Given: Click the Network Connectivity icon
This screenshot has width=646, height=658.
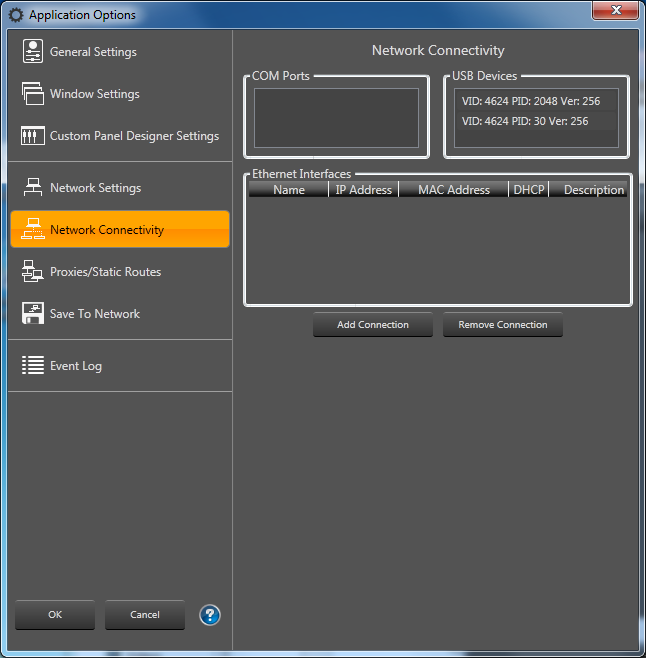Looking at the screenshot, I should [33, 229].
